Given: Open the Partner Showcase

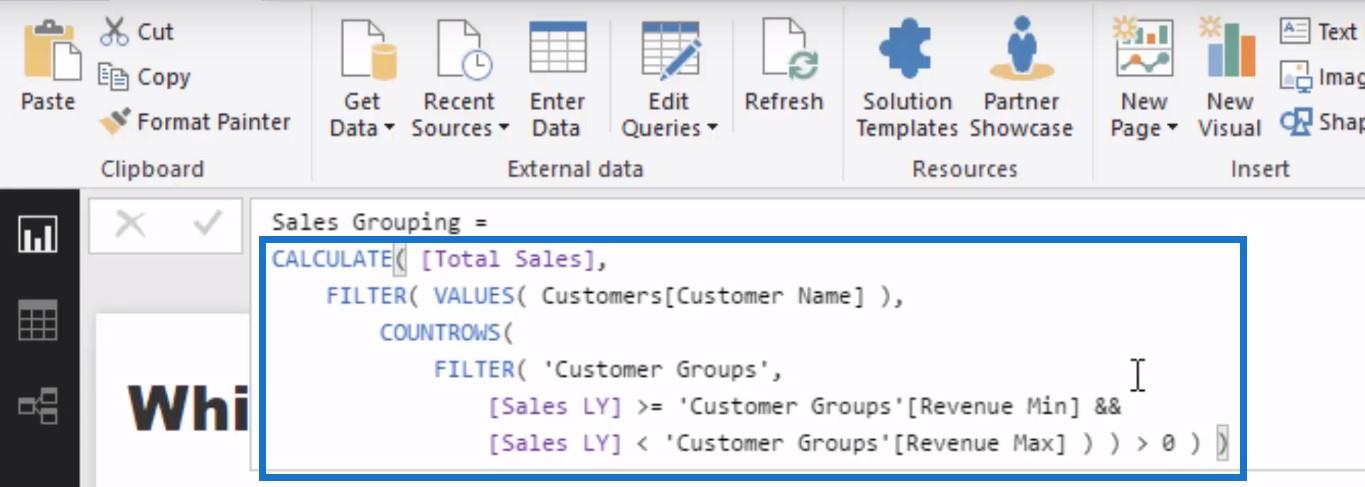Looking at the screenshot, I should coord(1021,50).
